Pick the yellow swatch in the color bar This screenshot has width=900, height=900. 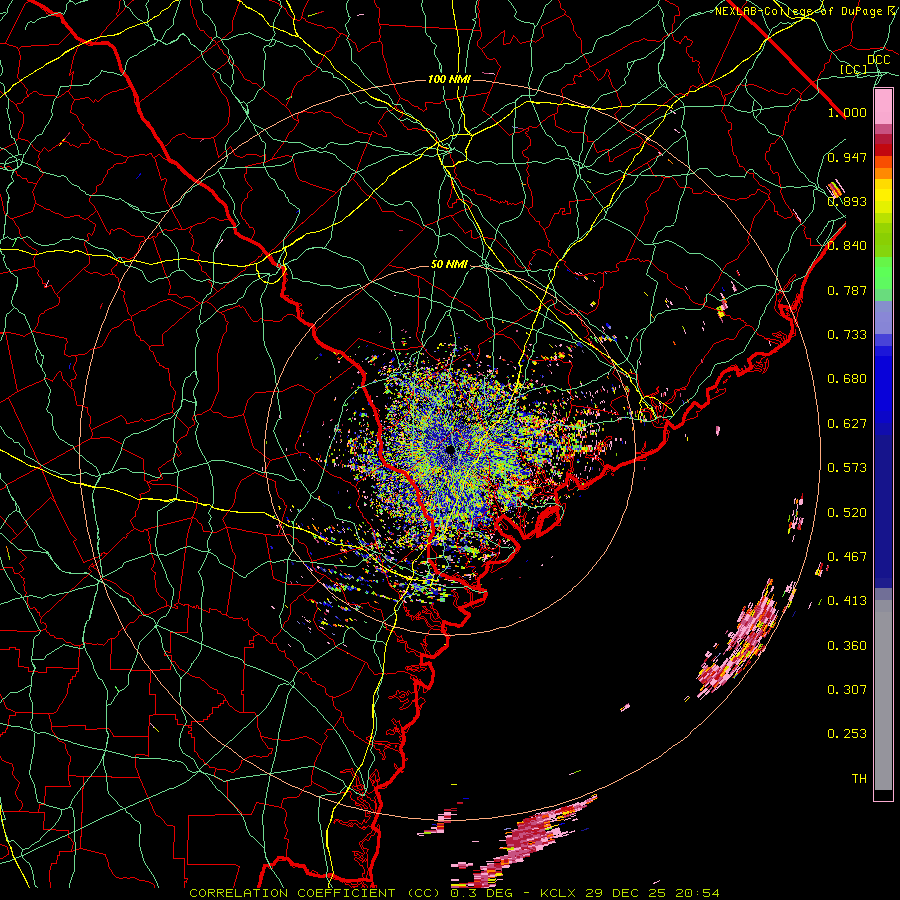pyautogui.click(x=883, y=195)
